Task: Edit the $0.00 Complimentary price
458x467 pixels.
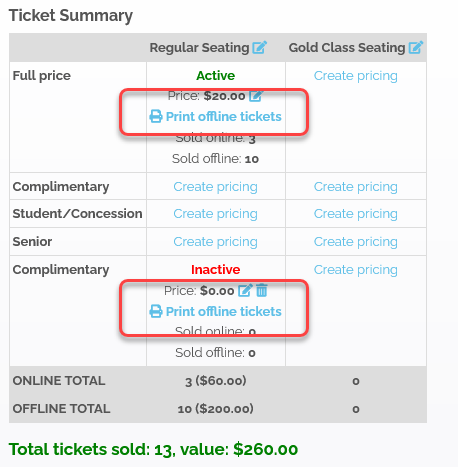Action: (x=245, y=290)
